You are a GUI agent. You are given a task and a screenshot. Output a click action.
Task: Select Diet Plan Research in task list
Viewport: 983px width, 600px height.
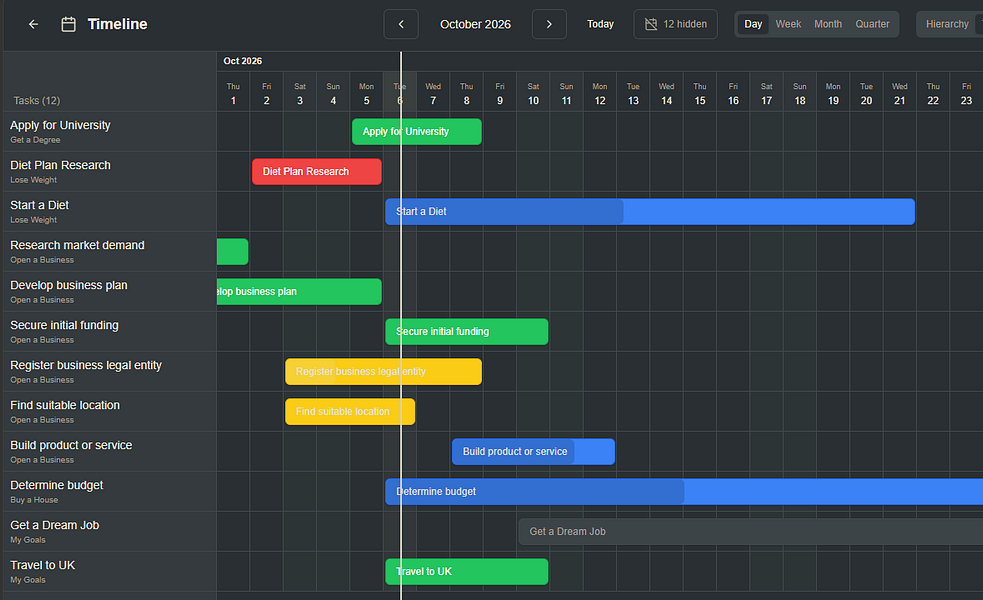(60, 166)
